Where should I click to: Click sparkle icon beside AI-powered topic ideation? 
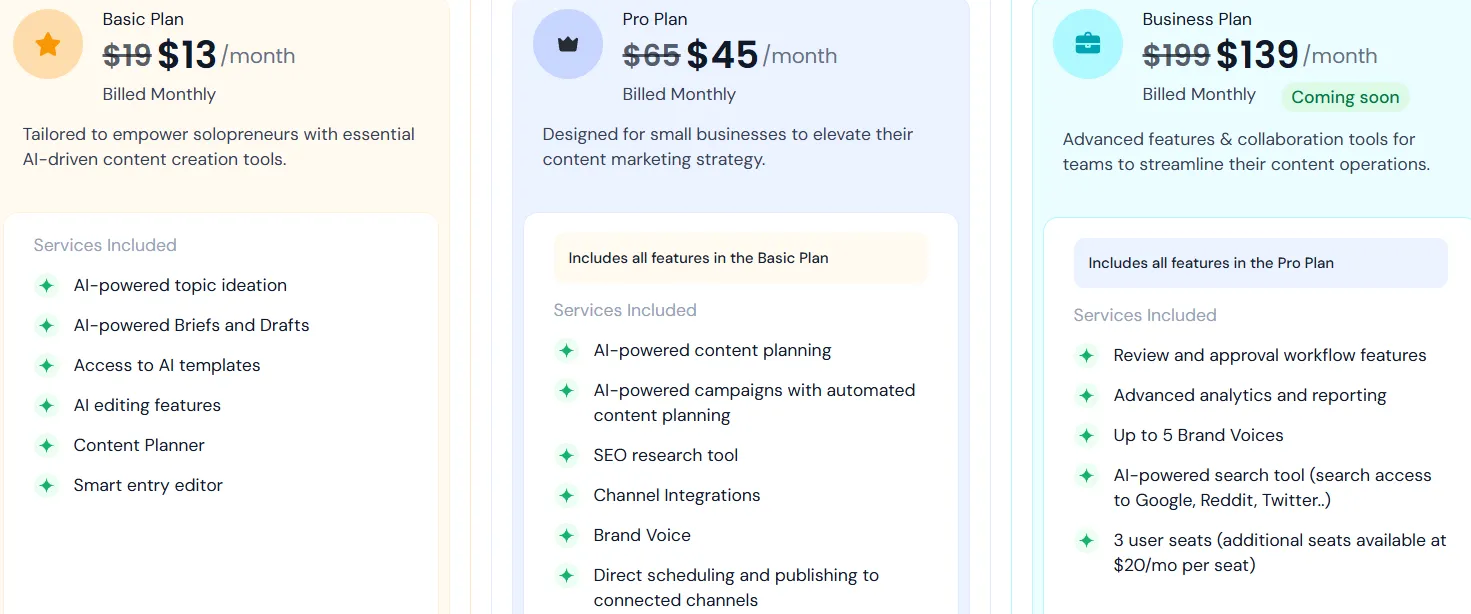(x=46, y=286)
